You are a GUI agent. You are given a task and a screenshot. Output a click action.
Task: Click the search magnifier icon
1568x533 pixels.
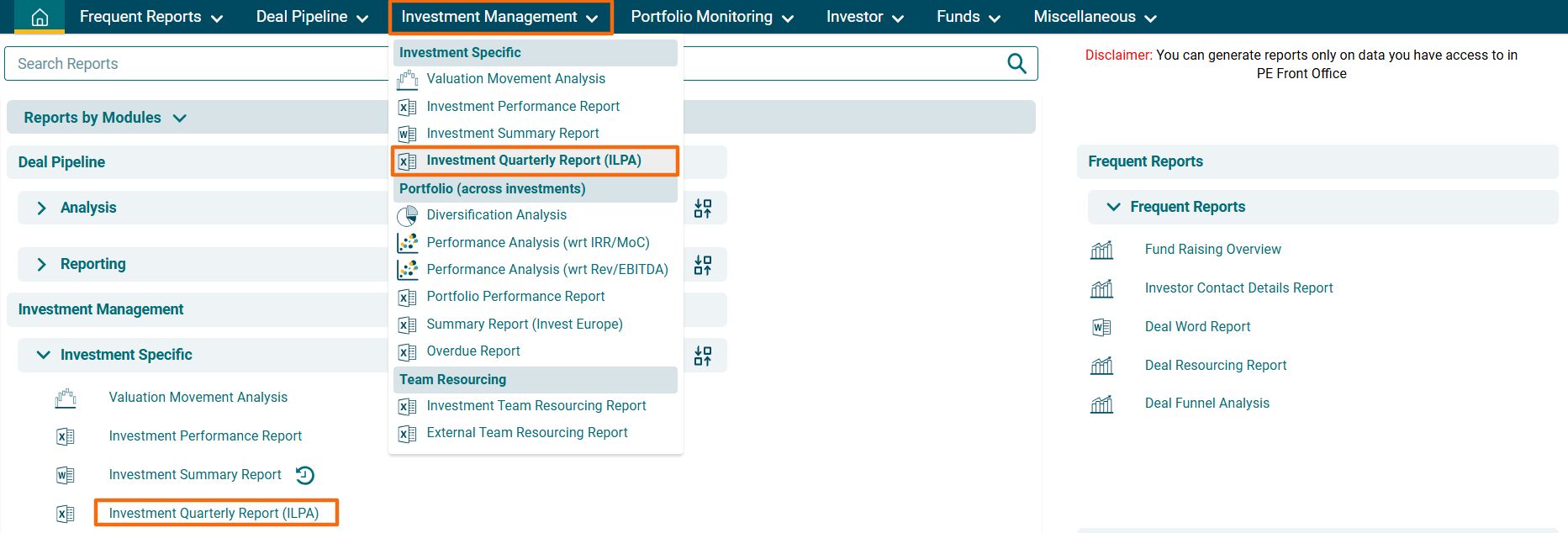point(1016,64)
